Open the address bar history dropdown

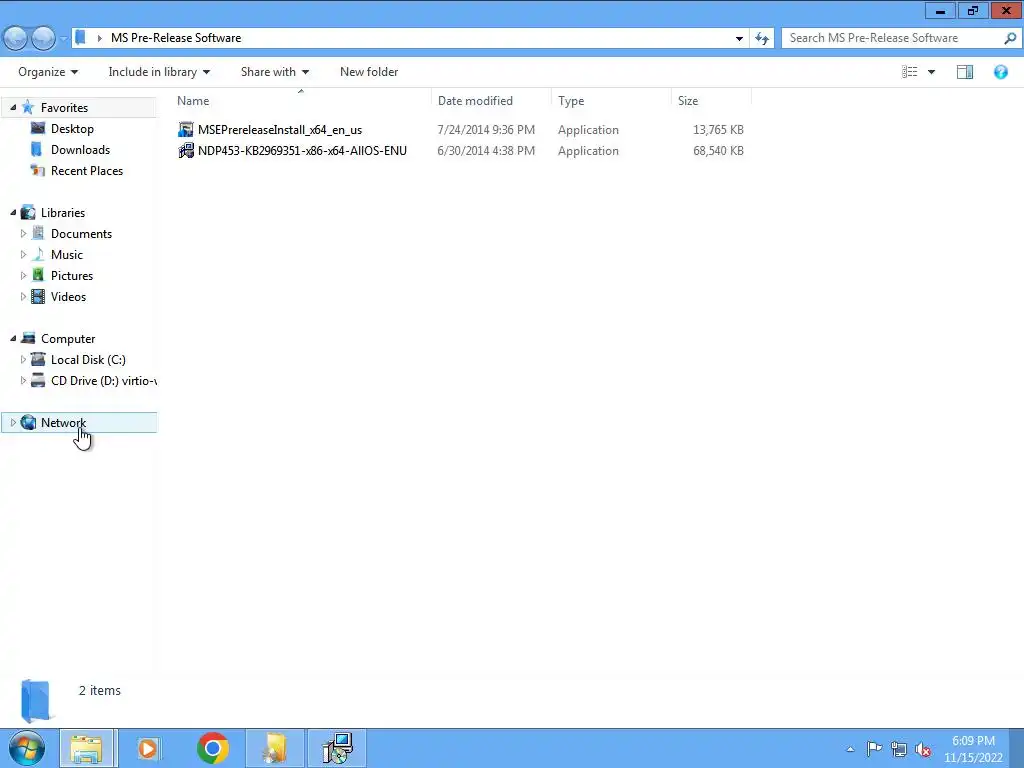739,38
